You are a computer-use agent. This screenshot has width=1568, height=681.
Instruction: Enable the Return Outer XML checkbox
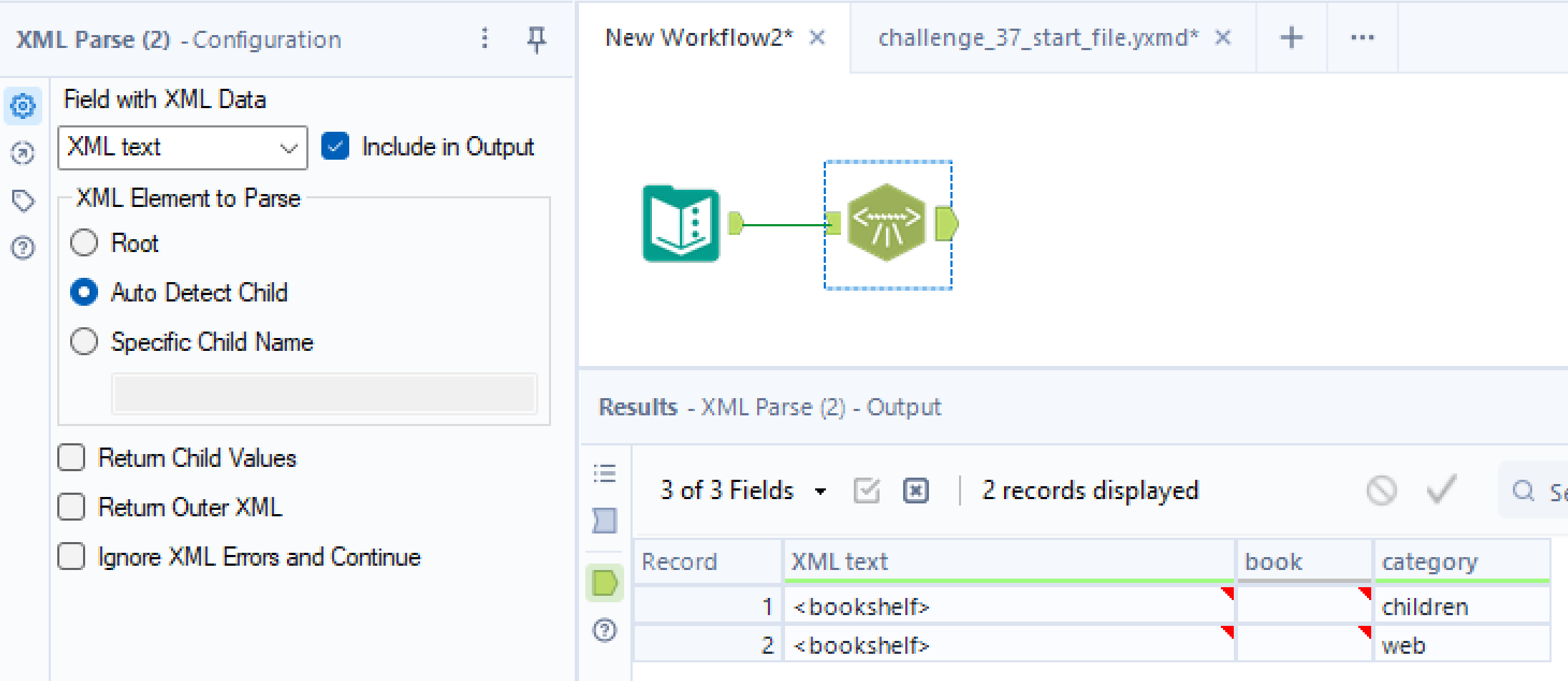pyautogui.click(x=72, y=507)
